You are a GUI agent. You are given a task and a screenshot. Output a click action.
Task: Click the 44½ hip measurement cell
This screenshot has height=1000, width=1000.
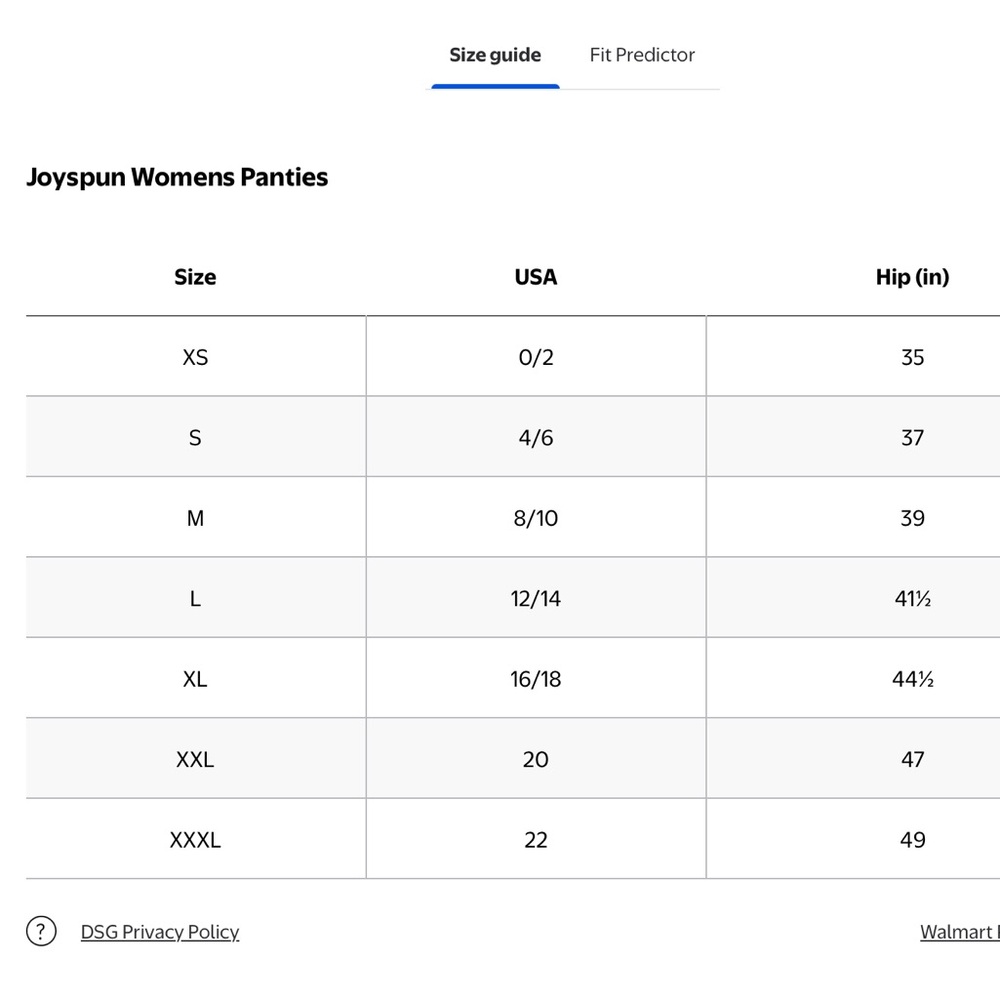[x=912, y=679]
